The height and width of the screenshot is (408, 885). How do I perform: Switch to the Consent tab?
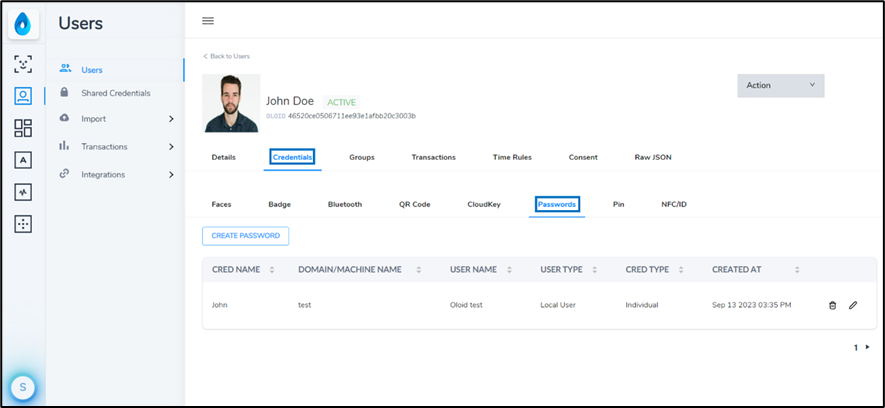pos(583,157)
